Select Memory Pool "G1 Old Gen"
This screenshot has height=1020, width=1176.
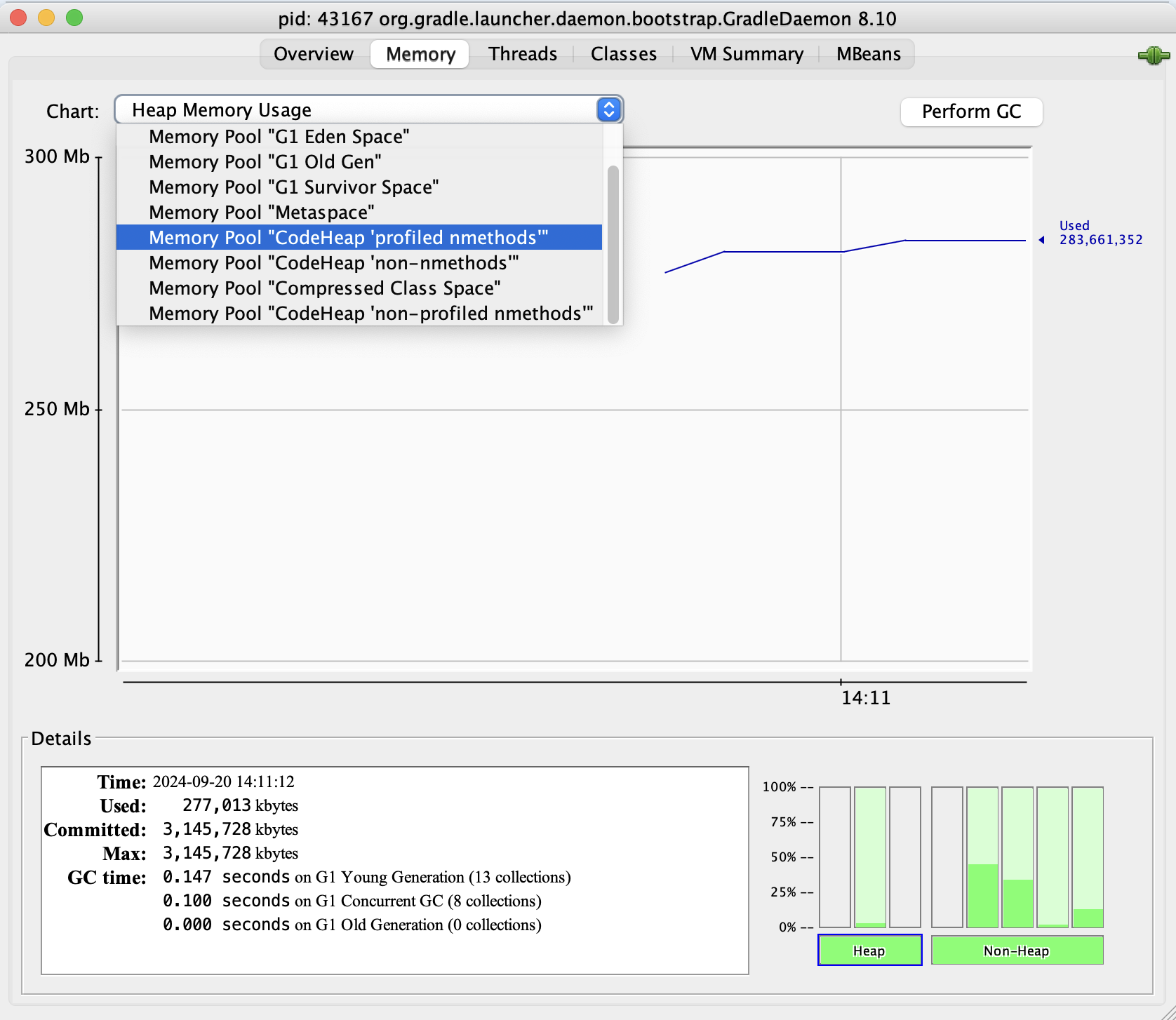click(x=265, y=161)
